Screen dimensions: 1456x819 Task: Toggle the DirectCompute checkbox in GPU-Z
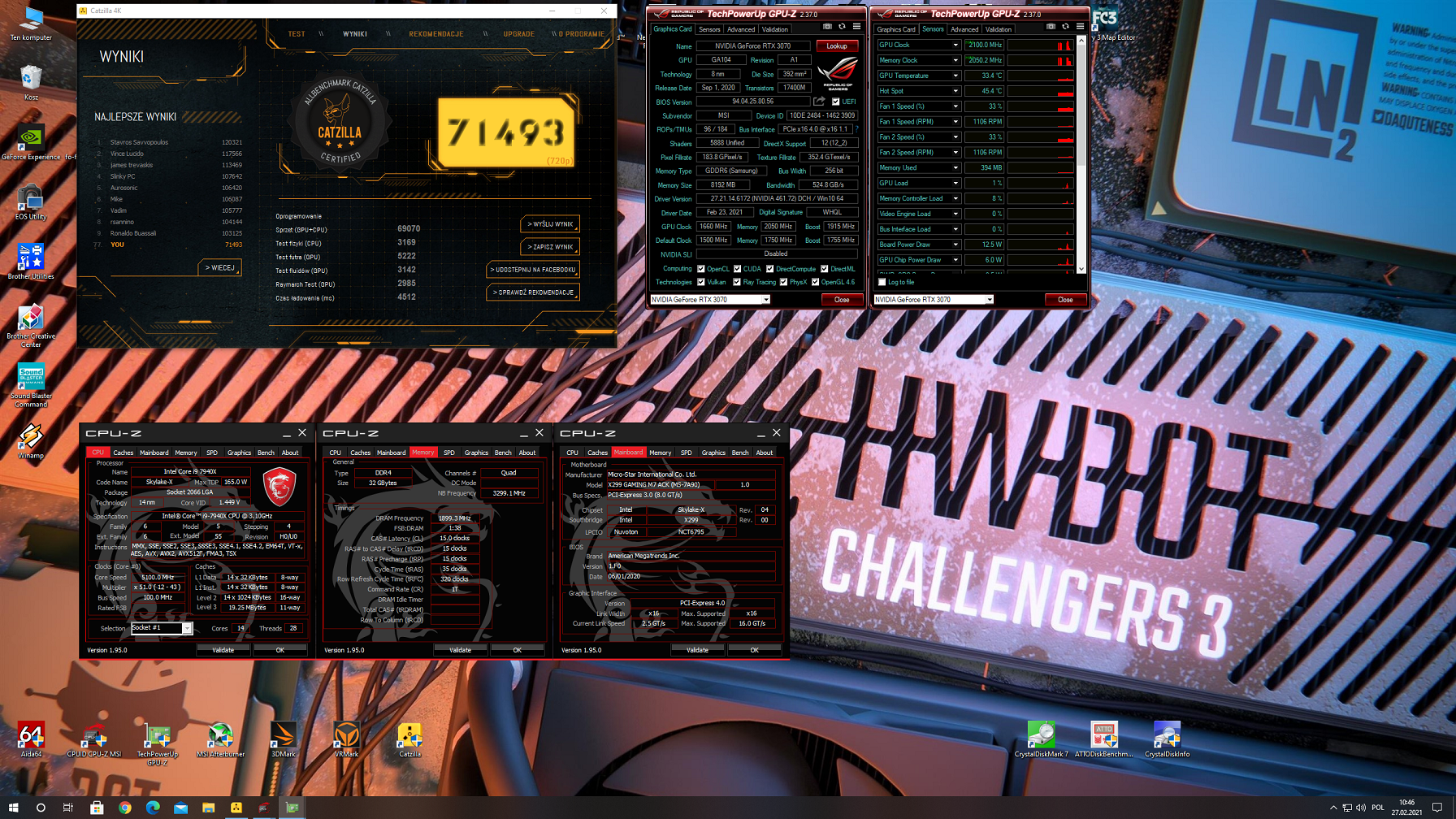[769, 269]
